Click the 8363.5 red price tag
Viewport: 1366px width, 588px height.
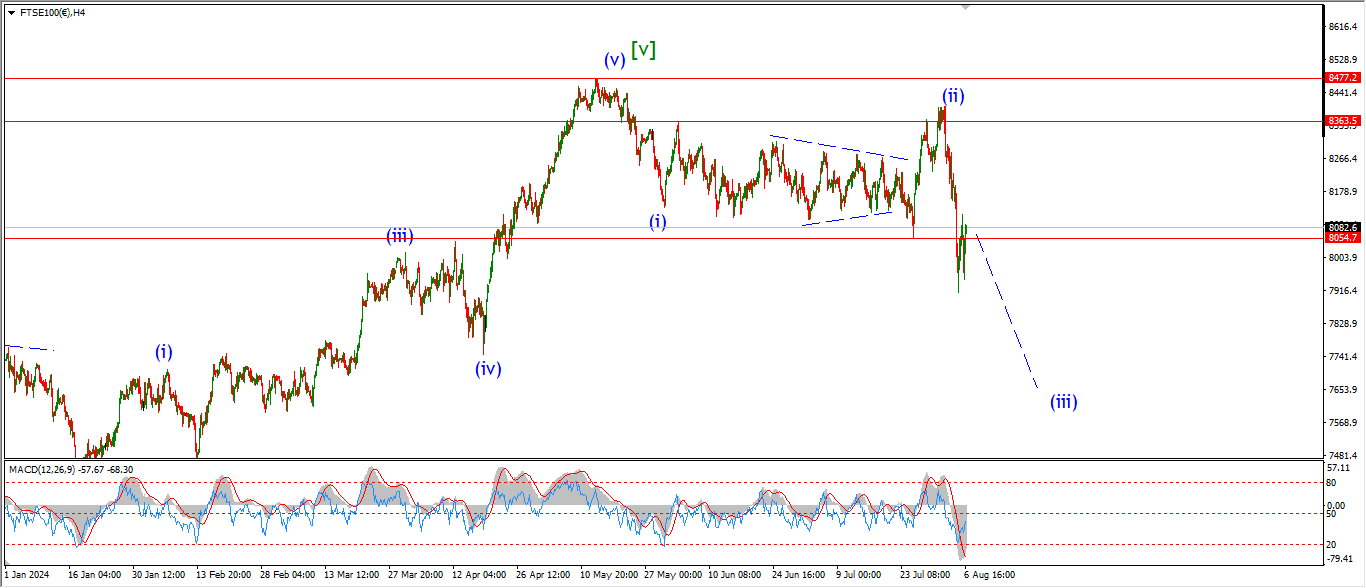click(x=1342, y=120)
